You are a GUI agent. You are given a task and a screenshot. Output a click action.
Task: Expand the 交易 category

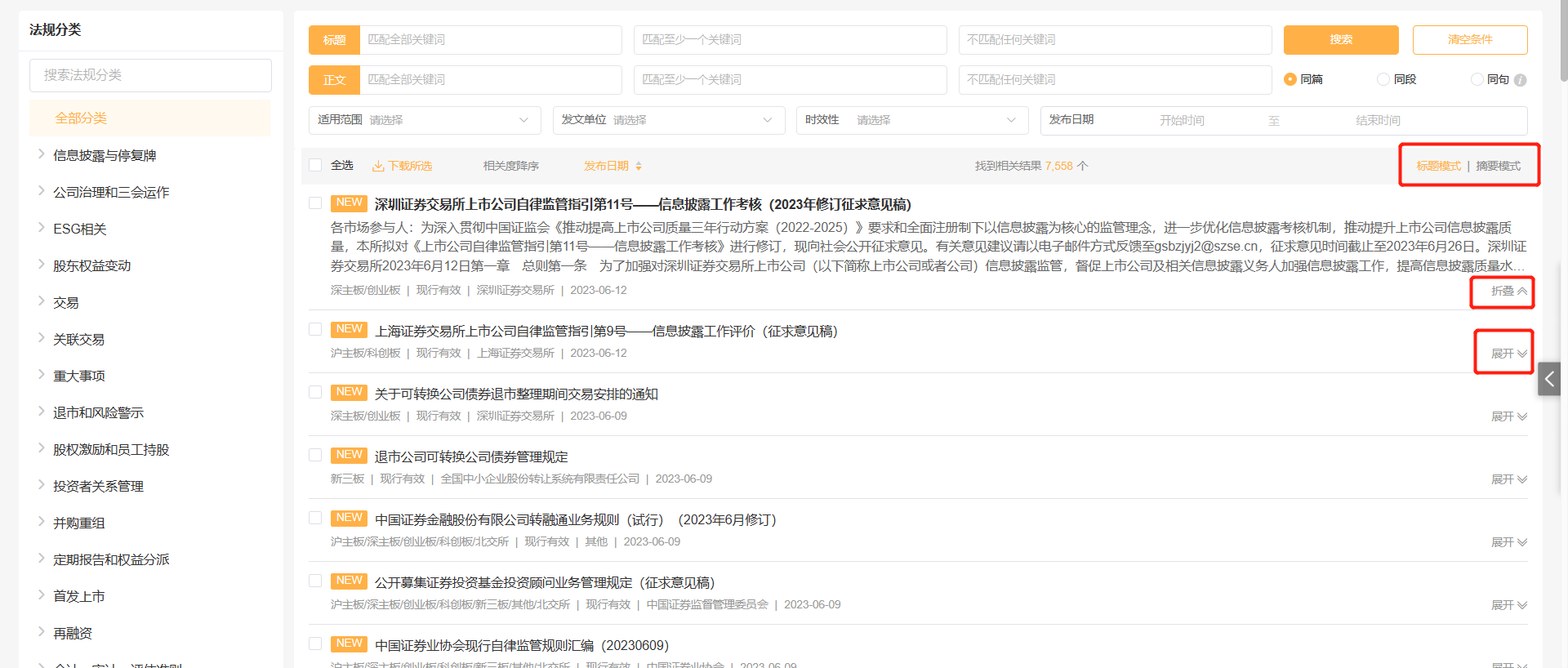(41, 301)
